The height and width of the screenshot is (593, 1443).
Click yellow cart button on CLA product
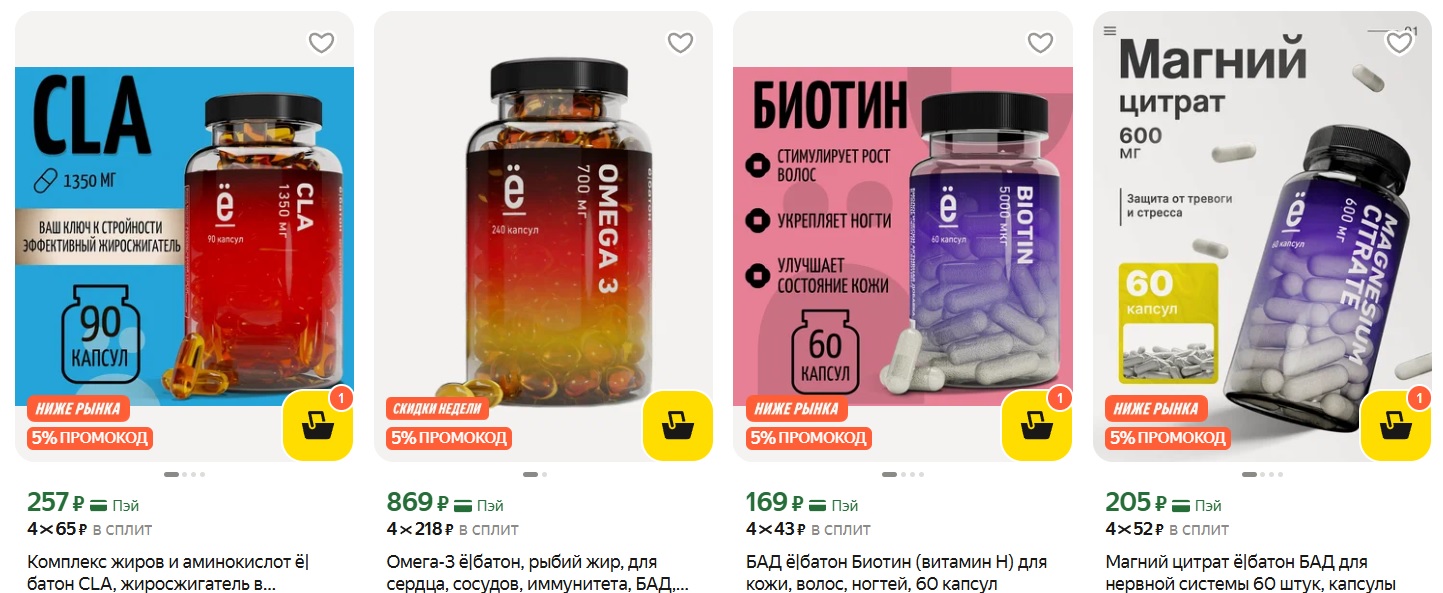click(318, 426)
